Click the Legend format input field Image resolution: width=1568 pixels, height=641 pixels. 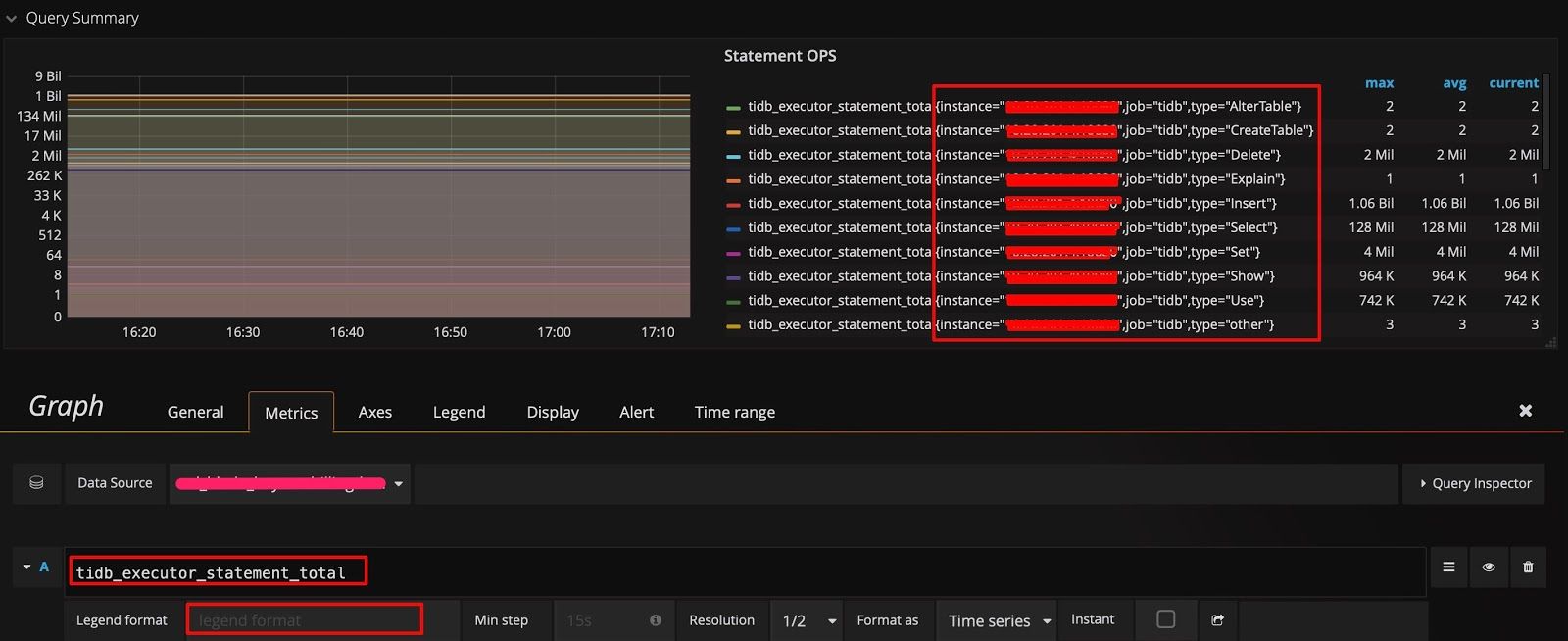pyautogui.click(x=304, y=619)
